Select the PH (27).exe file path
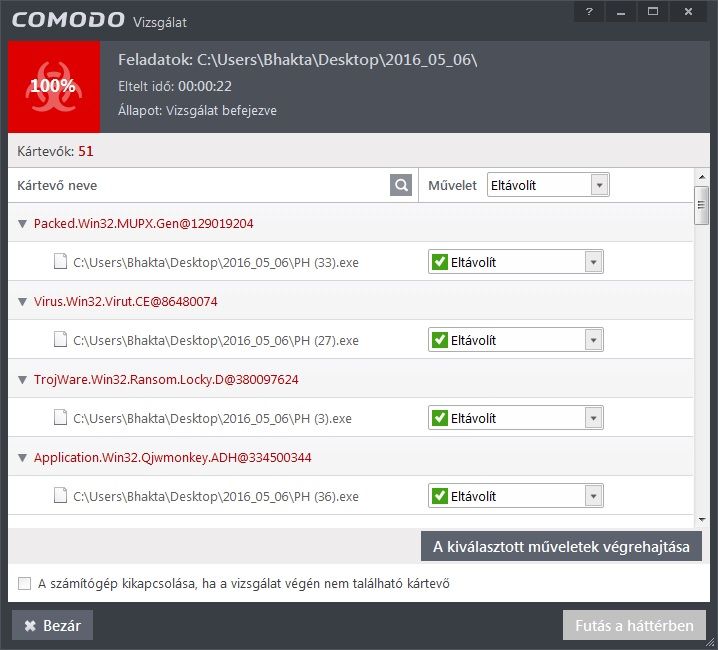718x650 pixels. click(x=216, y=340)
